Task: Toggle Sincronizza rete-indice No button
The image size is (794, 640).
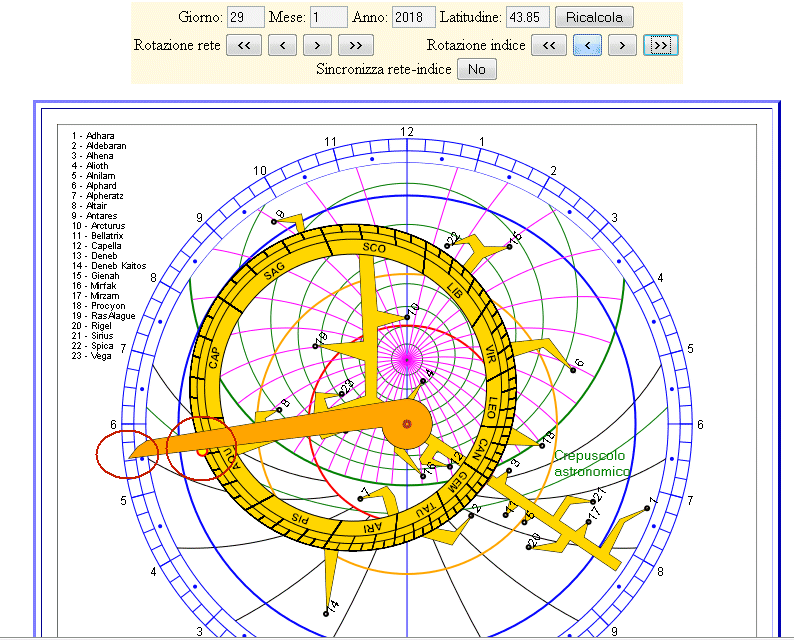Action: 477,69
